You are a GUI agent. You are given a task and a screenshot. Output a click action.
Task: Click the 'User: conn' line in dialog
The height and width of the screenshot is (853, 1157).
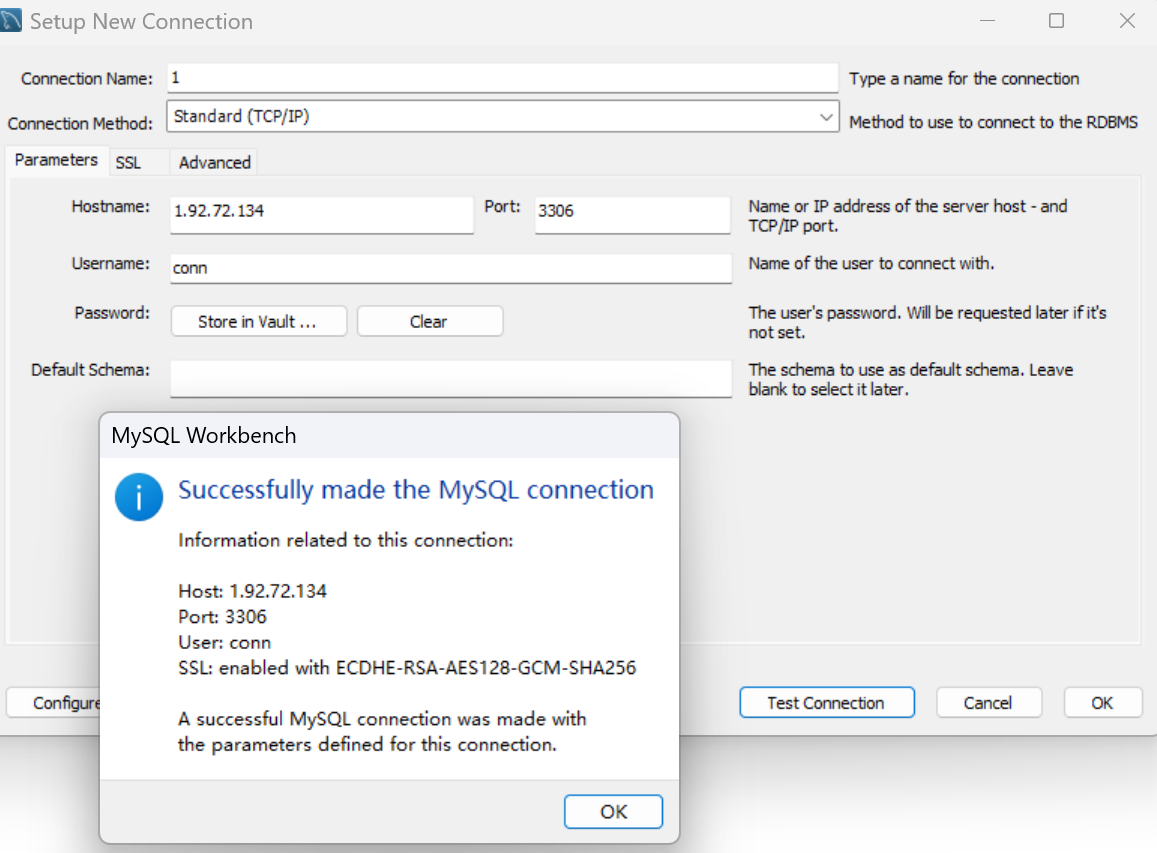(224, 643)
